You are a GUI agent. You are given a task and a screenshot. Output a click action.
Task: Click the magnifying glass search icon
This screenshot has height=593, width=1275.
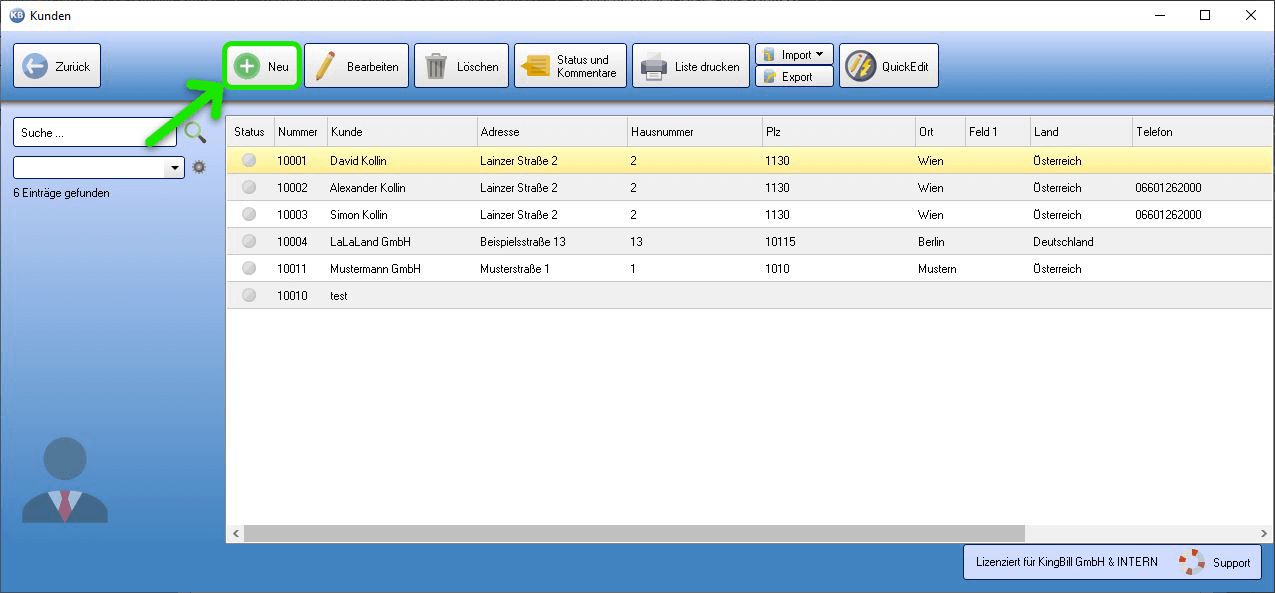pyautogui.click(x=195, y=132)
